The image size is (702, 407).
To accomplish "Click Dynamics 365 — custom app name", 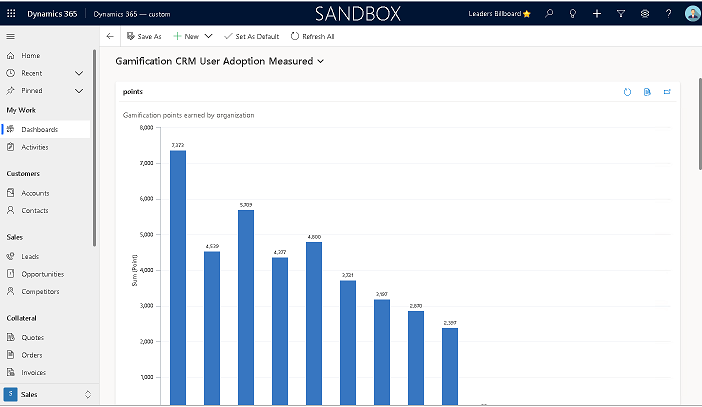I will click(132, 14).
